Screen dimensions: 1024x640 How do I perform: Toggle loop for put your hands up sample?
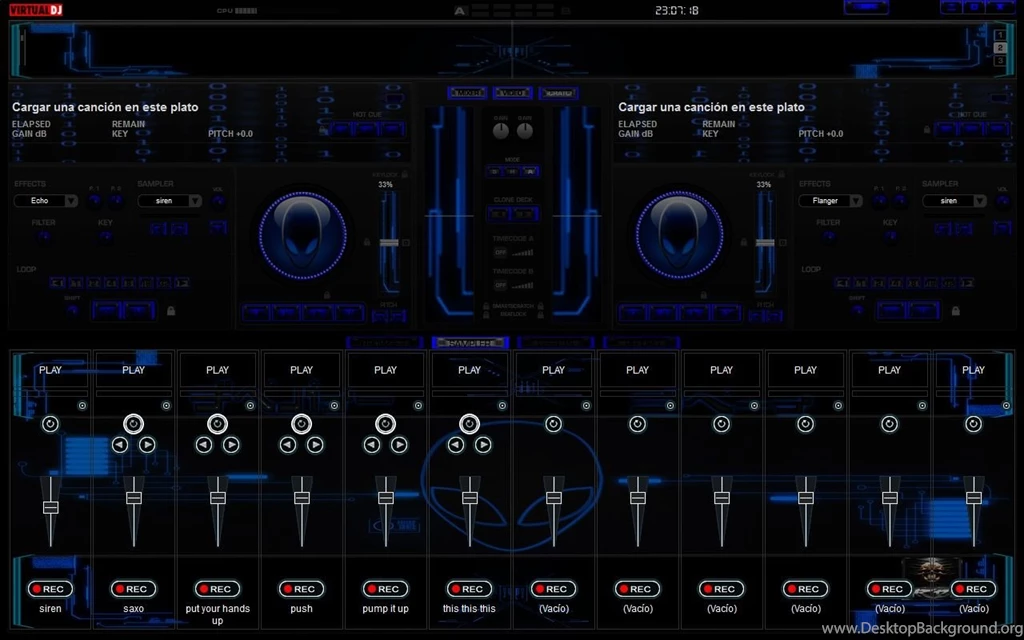pyautogui.click(x=217, y=424)
